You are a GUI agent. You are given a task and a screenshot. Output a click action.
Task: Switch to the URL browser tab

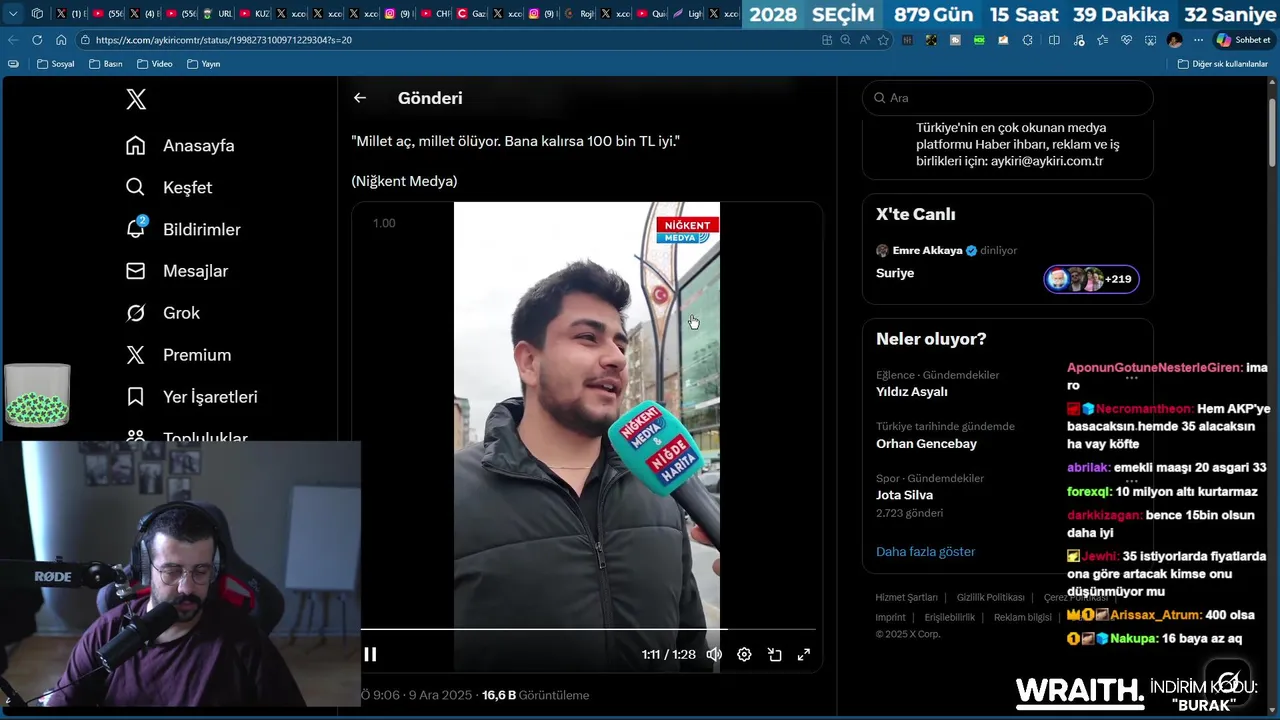pos(217,14)
